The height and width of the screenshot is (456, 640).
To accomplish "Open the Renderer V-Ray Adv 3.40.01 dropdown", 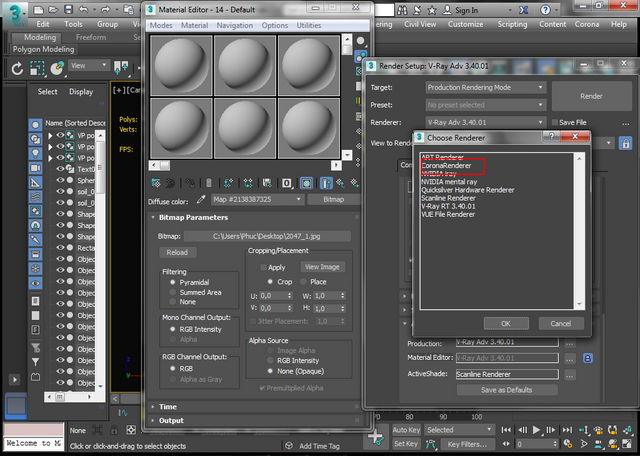I will (x=486, y=122).
